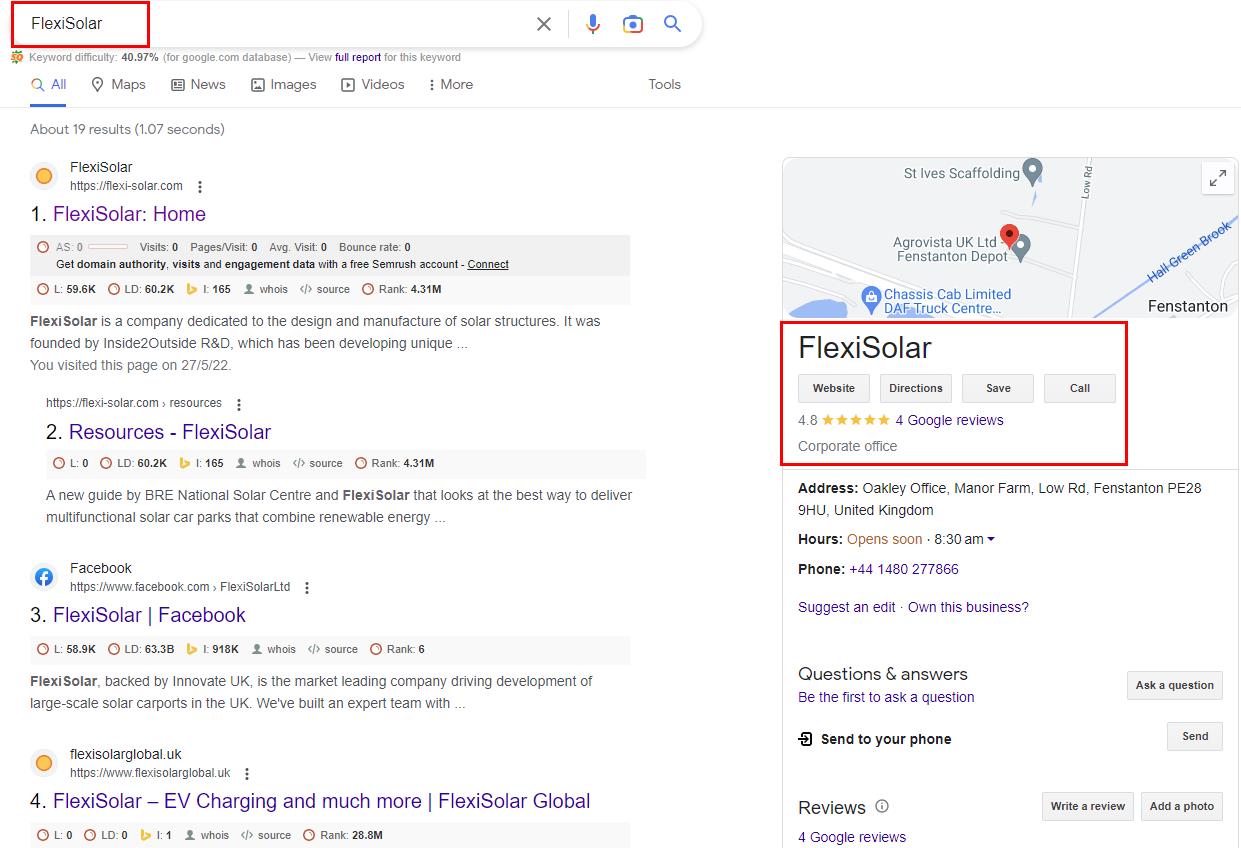
Task: Click Rank: 28.8M on flexisolarglobal result
Action: click(x=343, y=835)
